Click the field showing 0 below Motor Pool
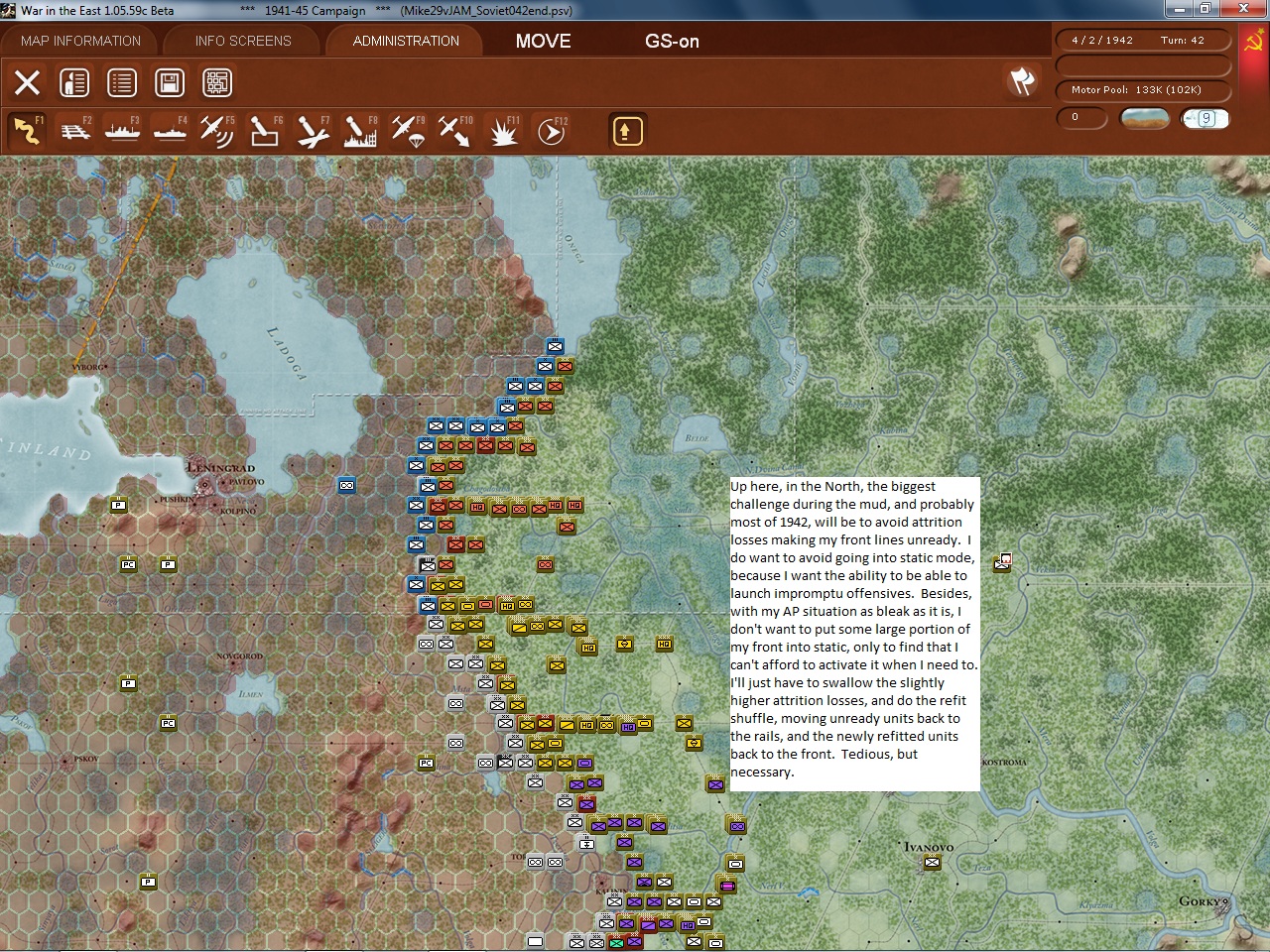This screenshot has width=1270, height=952. pyautogui.click(x=1081, y=118)
